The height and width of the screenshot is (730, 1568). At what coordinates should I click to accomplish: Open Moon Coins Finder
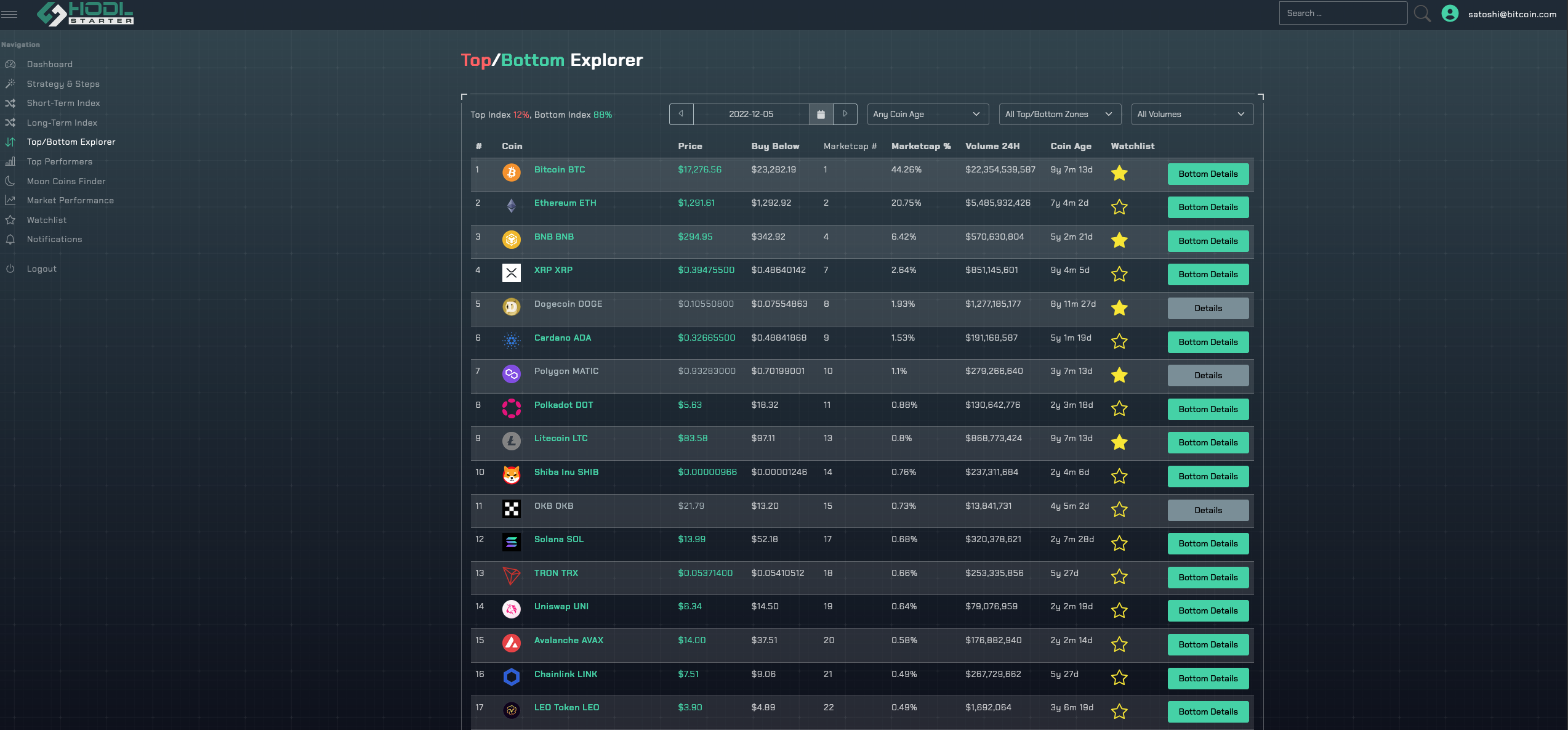click(66, 181)
